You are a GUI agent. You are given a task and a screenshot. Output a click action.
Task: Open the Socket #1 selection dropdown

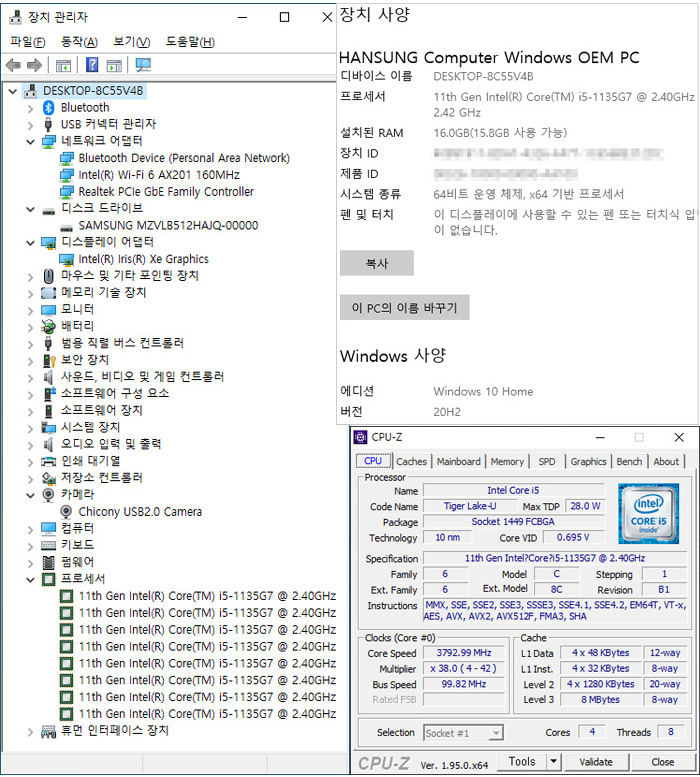[496, 733]
